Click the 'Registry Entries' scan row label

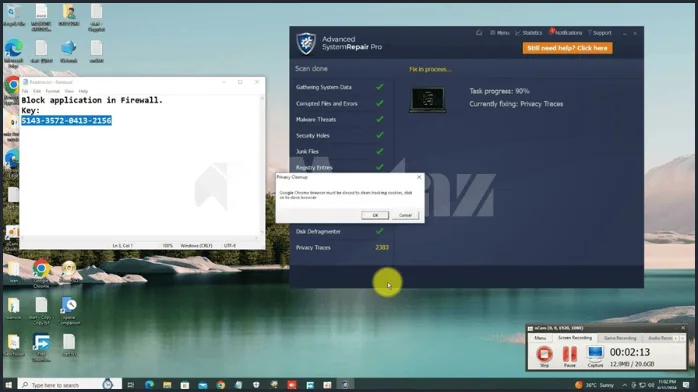314,168
